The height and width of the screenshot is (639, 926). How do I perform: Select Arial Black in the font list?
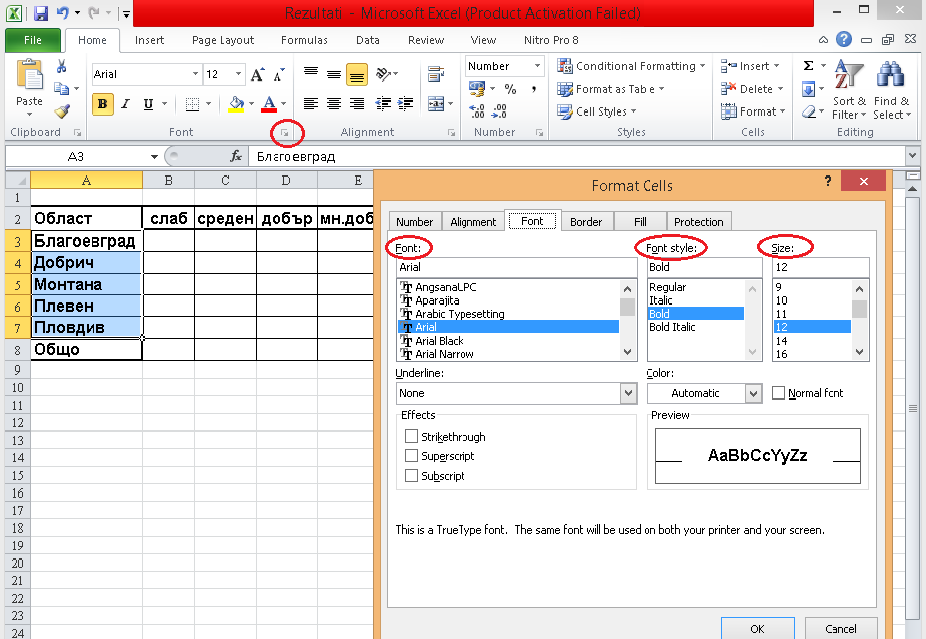point(439,341)
